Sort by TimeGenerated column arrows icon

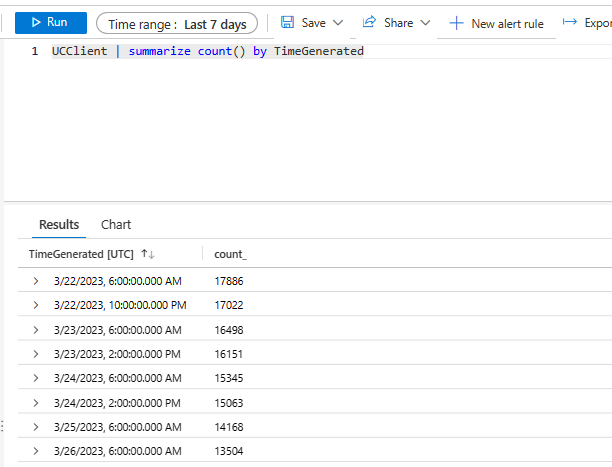[147, 254]
